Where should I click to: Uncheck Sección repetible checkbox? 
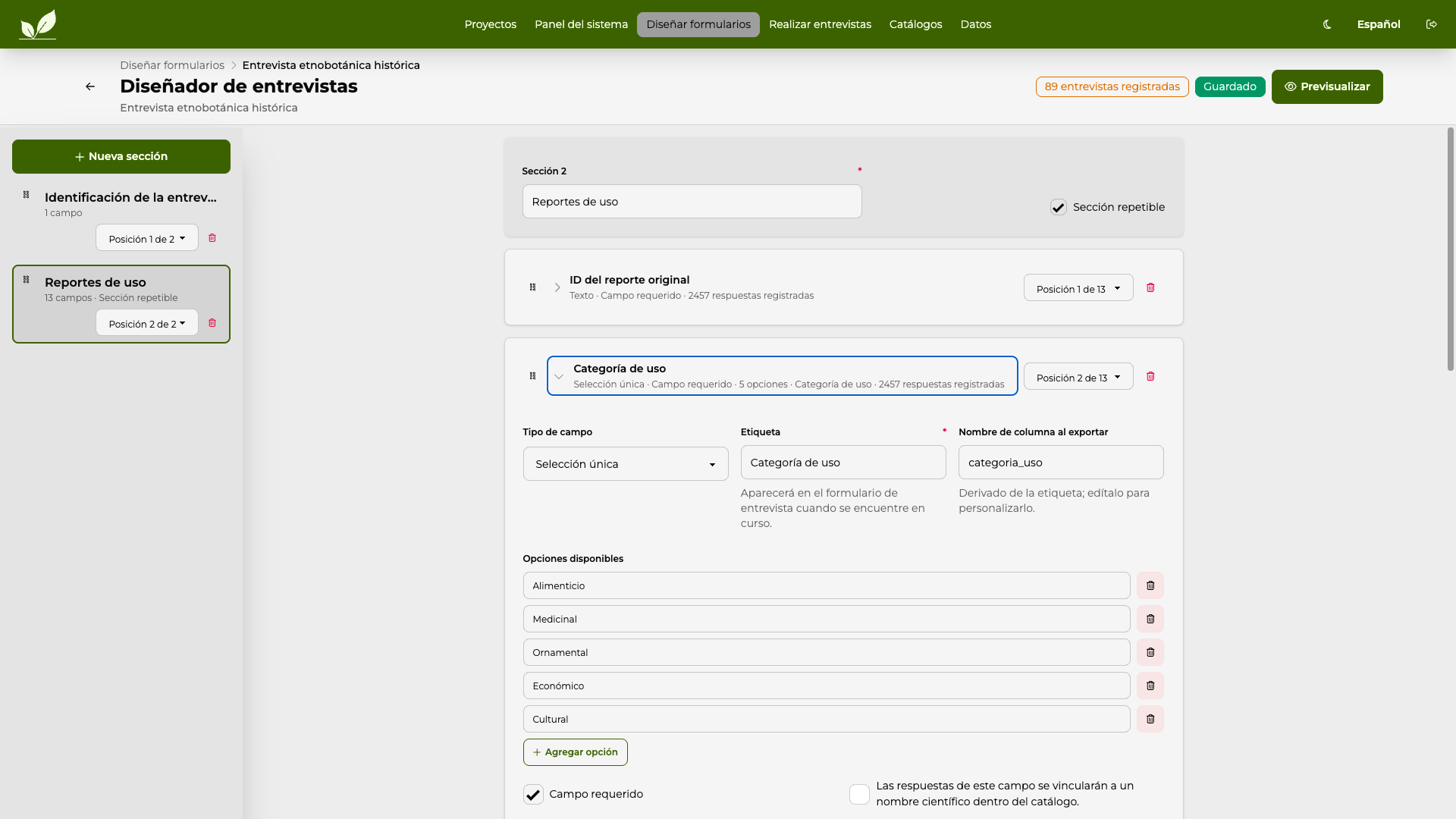coord(1059,207)
